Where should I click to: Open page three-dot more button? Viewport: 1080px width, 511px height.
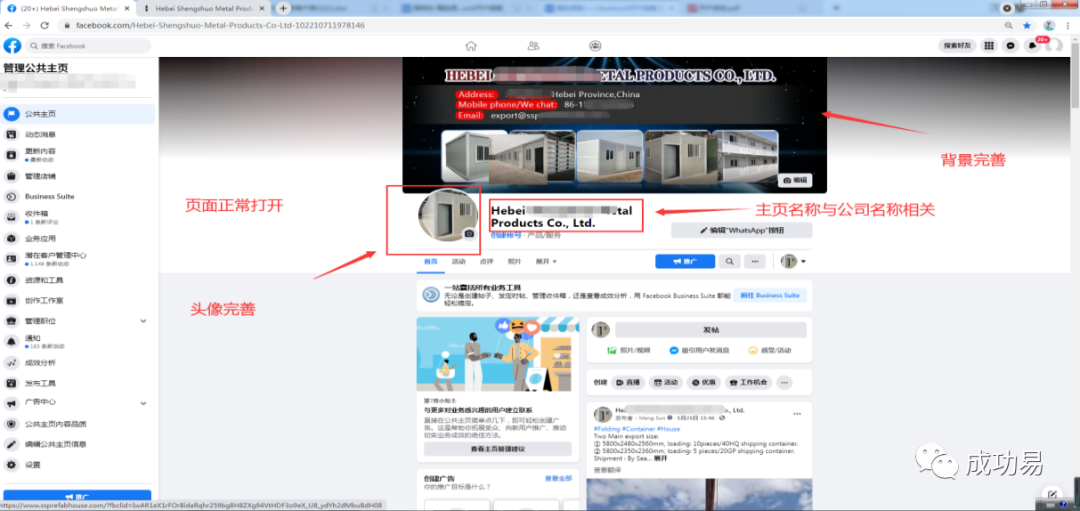[755, 262]
